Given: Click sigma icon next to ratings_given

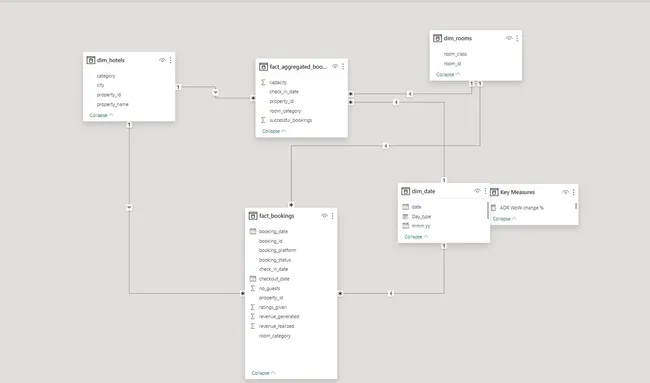Looking at the screenshot, I should pos(253,307).
